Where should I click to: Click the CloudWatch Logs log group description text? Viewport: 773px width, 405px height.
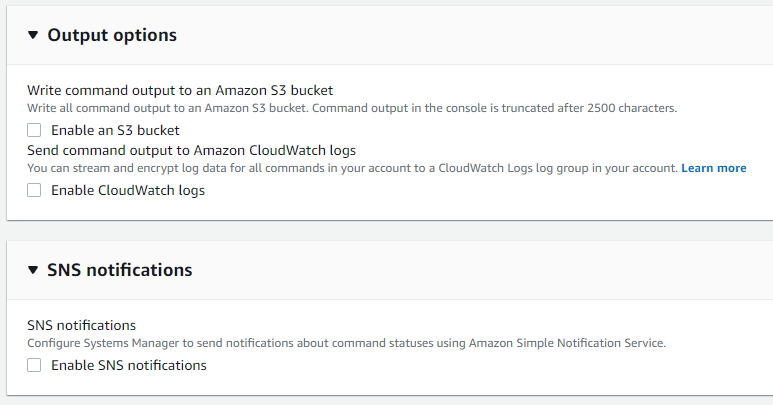click(352, 168)
